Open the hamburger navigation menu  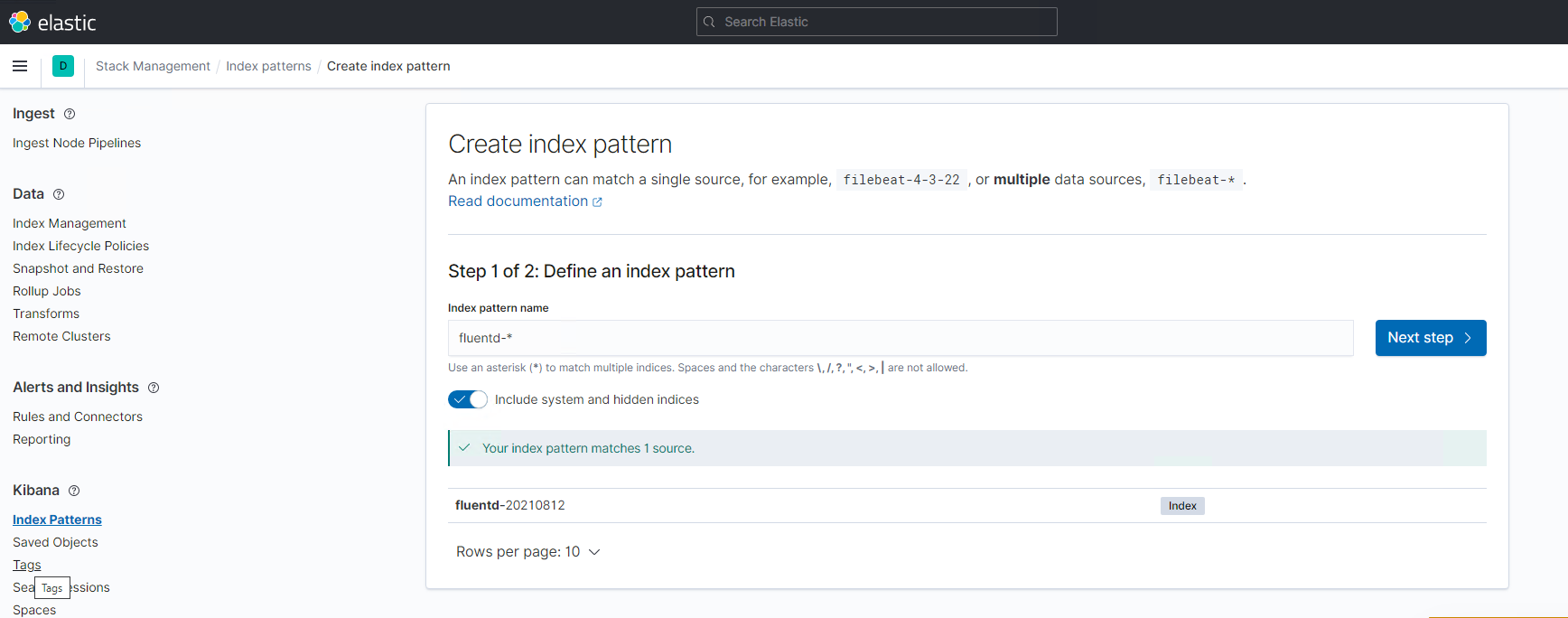point(20,66)
